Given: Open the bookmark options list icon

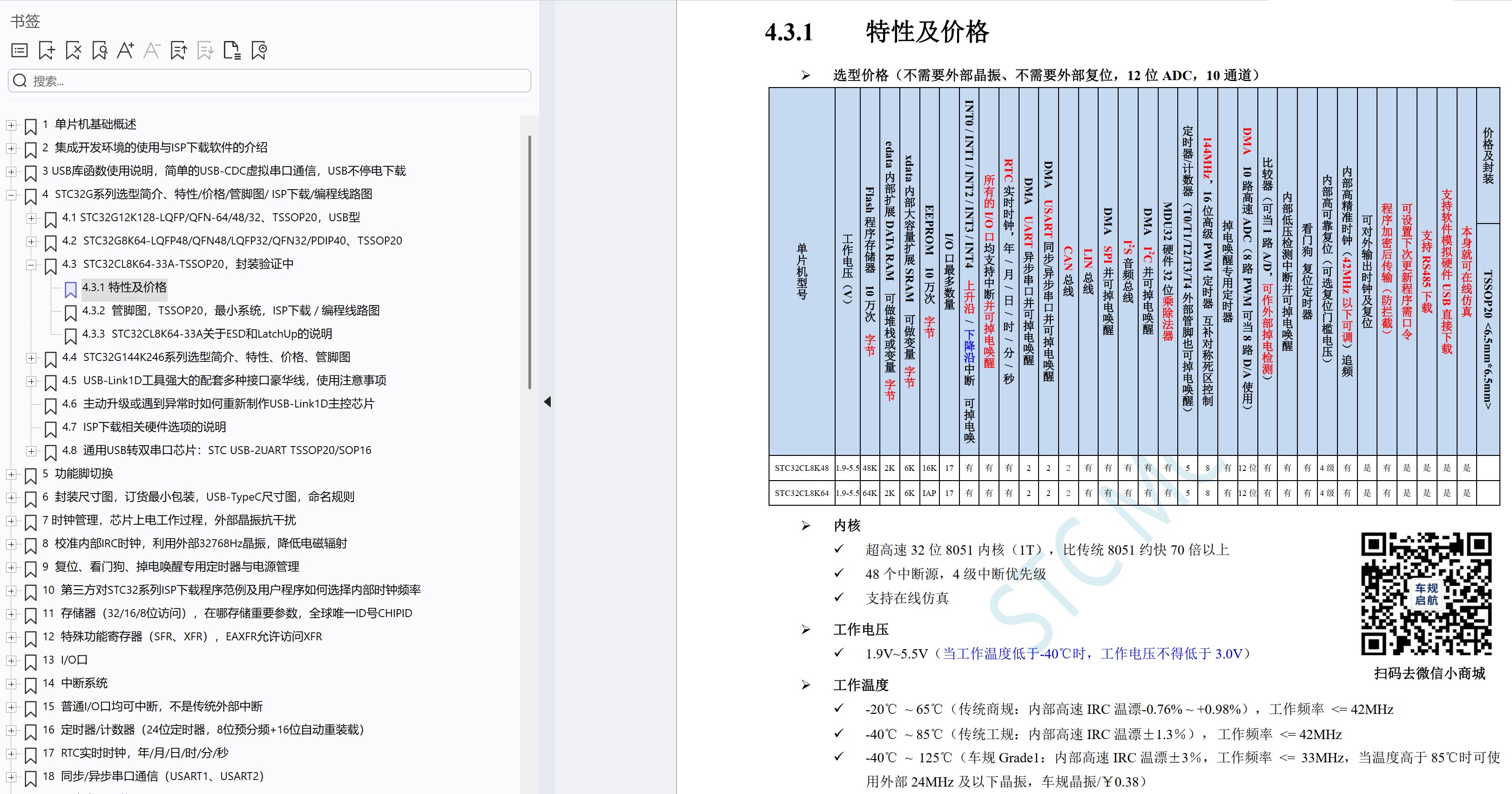Looking at the screenshot, I should [x=20, y=50].
